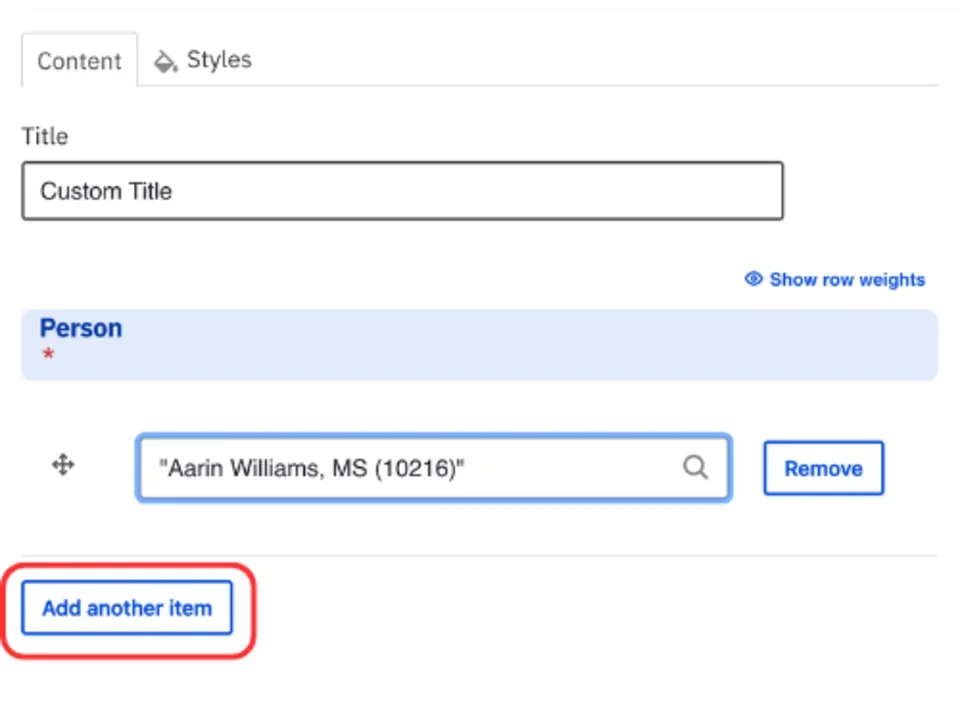Click the Title field label
The height and width of the screenshot is (720, 960).
pyautogui.click(x=45, y=137)
